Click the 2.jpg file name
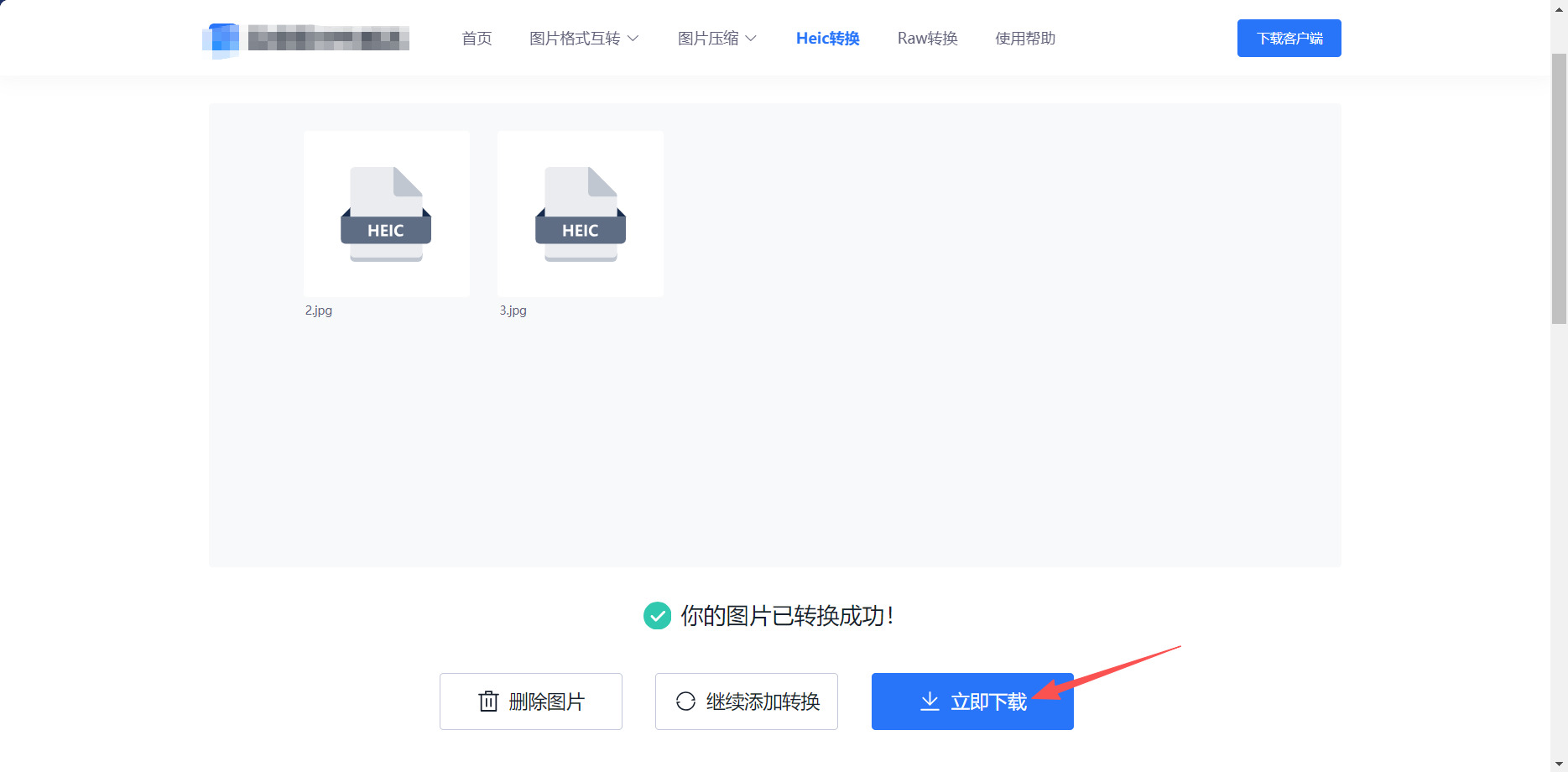This screenshot has height=772, width=1568. 319,310
